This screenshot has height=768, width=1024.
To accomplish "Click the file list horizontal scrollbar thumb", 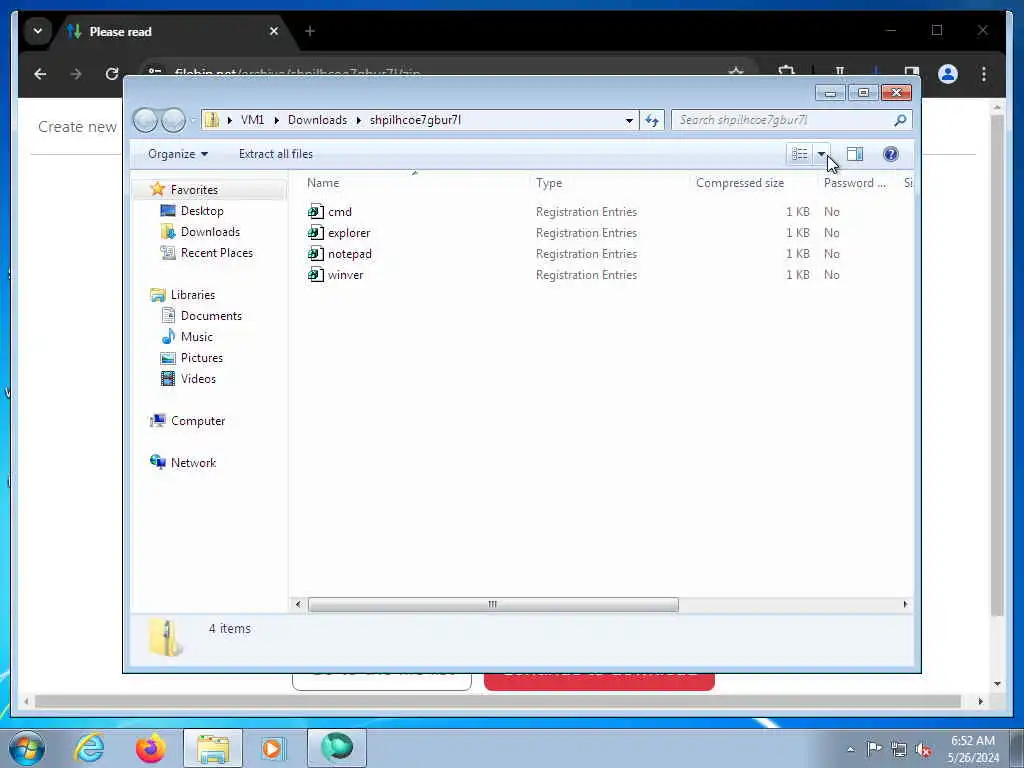I will pos(493,605).
